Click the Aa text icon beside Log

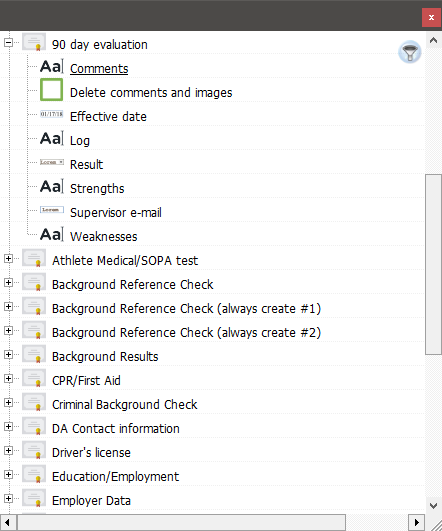click(x=51, y=138)
